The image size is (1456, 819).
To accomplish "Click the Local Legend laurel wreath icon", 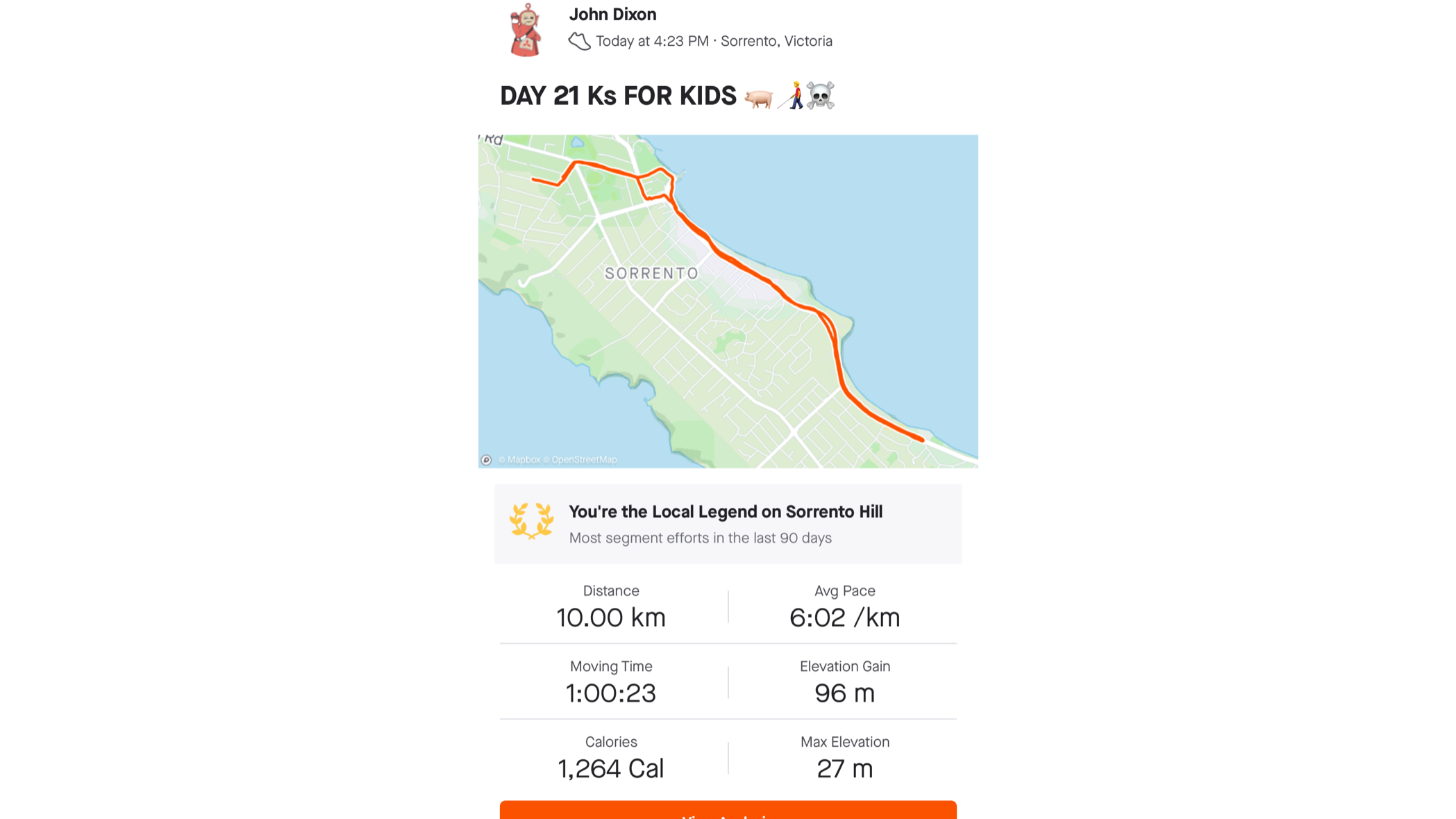I will pyautogui.click(x=531, y=521).
